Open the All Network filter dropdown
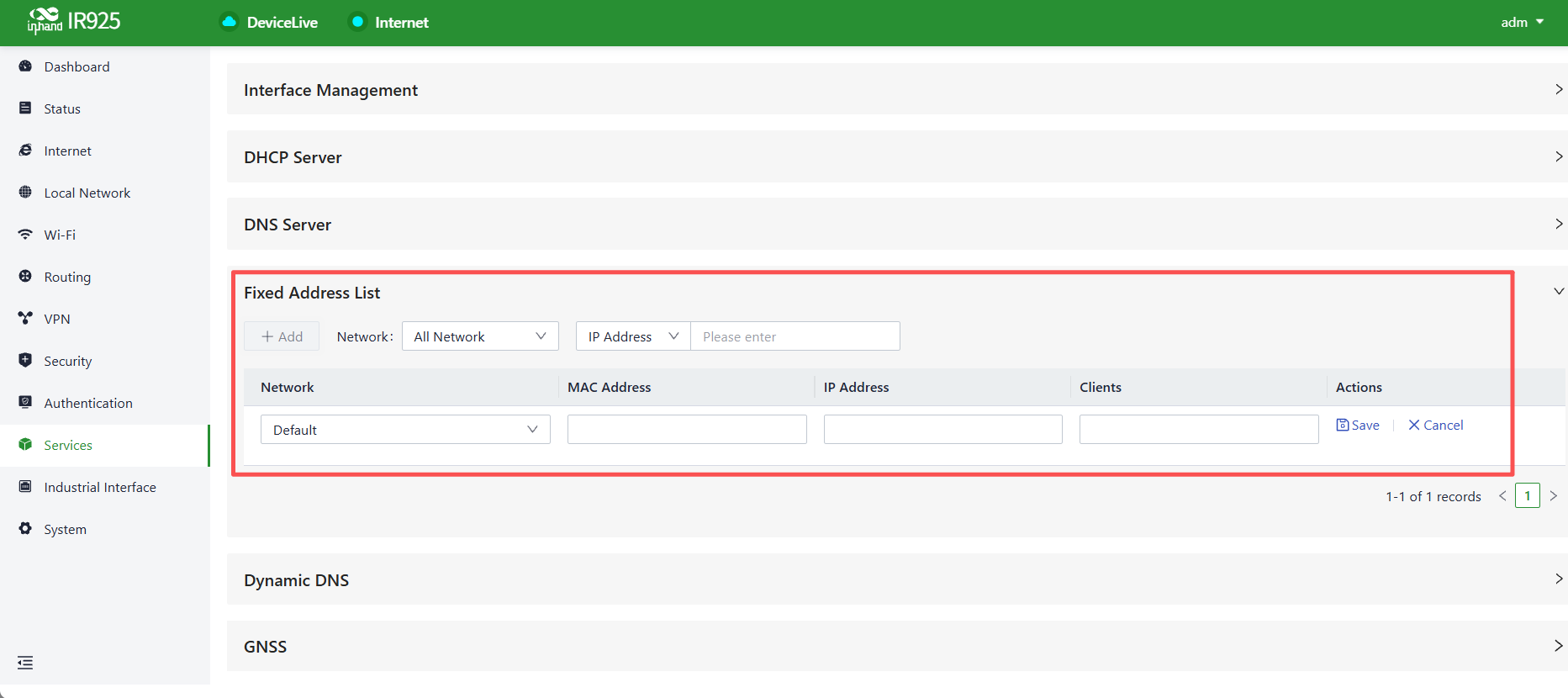The image size is (1568, 698). [x=480, y=336]
